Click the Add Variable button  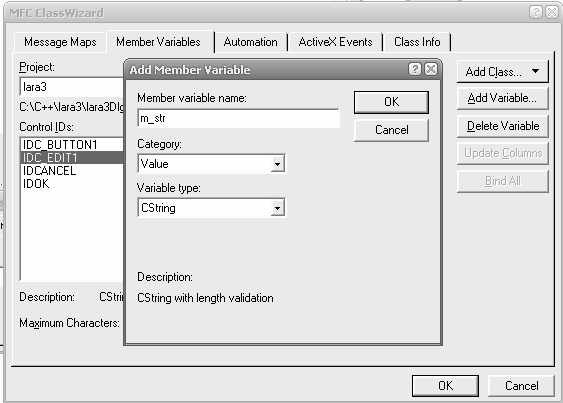click(503, 98)
